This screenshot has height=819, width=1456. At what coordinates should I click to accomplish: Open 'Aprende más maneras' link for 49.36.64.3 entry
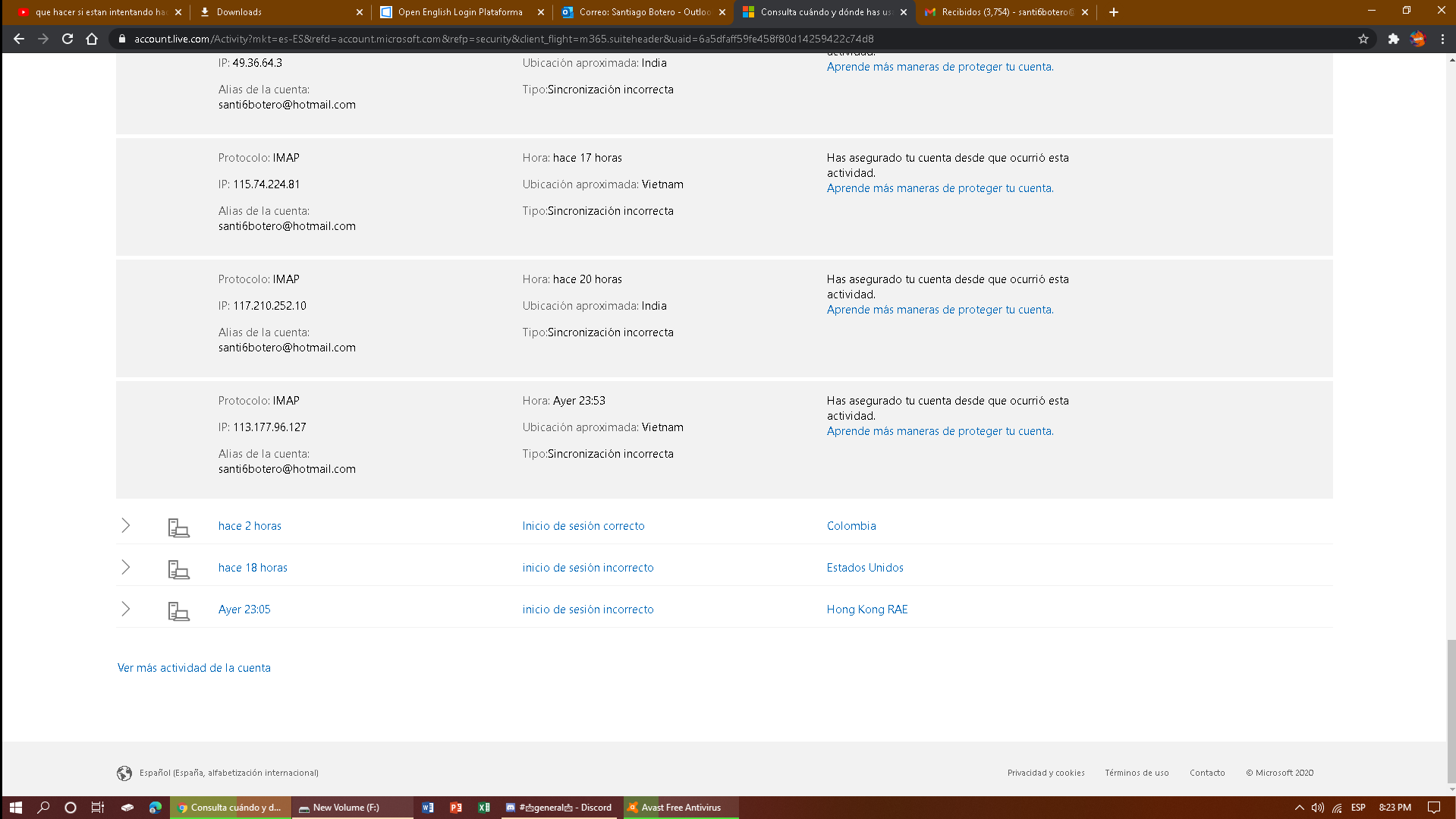(940, 67)
